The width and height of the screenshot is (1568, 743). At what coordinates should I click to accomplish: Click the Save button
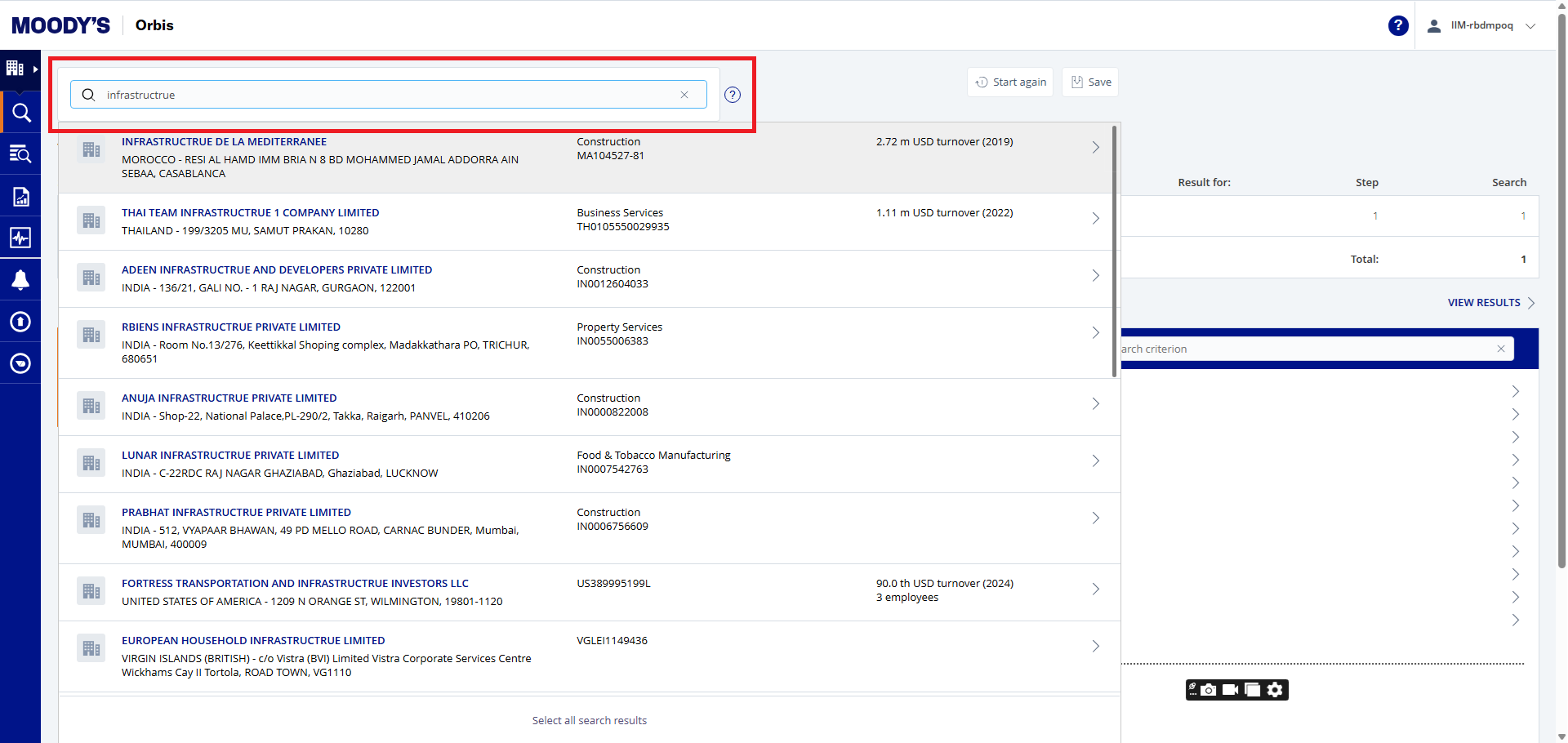[1090, 82]
